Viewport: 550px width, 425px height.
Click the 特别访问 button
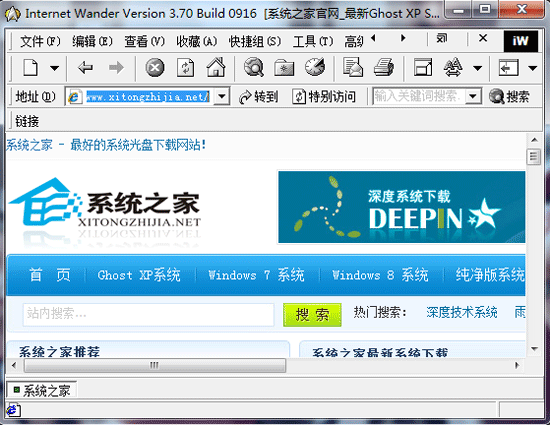(x=324, y=96)
